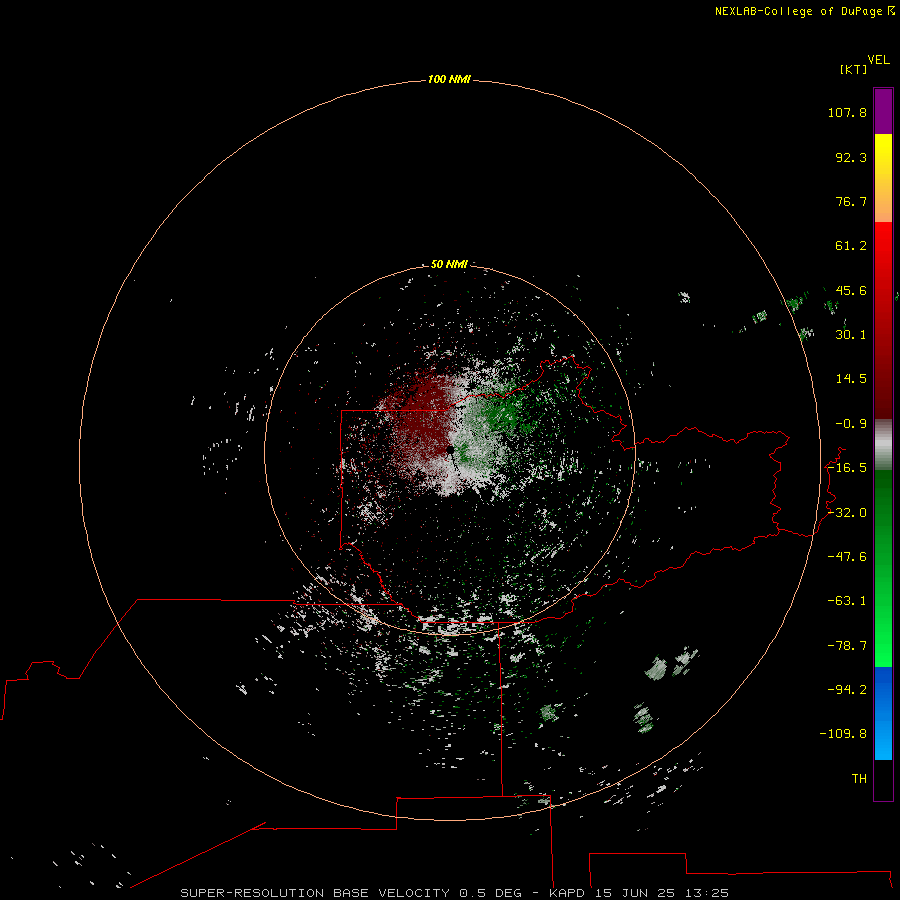
Task: Select the -16.5 legend value
Action: click(x=847, y=468)
